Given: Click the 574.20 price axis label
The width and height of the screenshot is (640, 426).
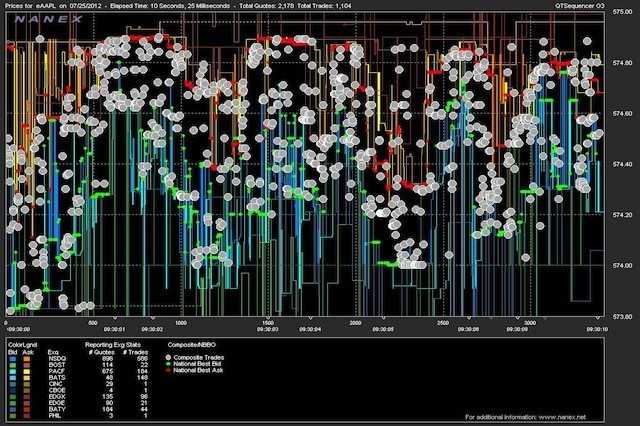Looking at the screenshot, I should click(622, 215).
